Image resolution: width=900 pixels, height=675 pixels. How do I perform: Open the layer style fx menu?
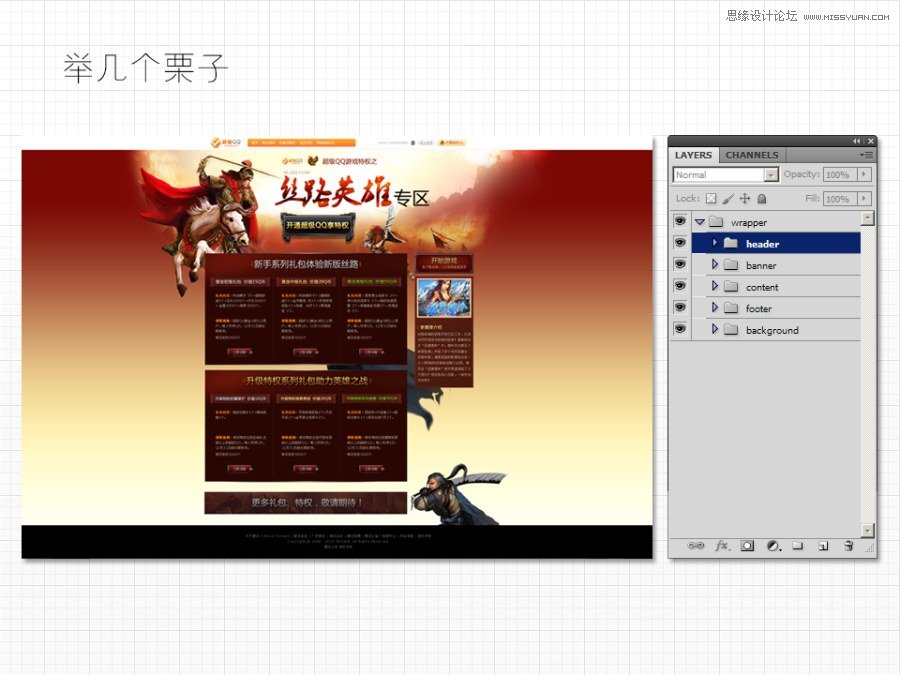coord(722,545)
